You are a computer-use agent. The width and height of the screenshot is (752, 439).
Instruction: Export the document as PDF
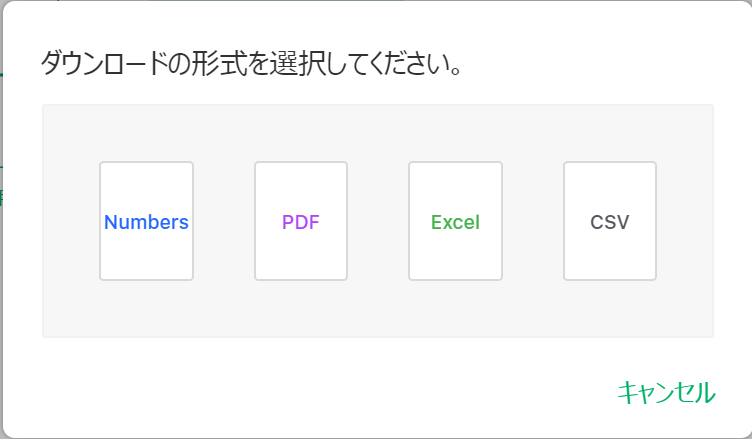point(301,221)
